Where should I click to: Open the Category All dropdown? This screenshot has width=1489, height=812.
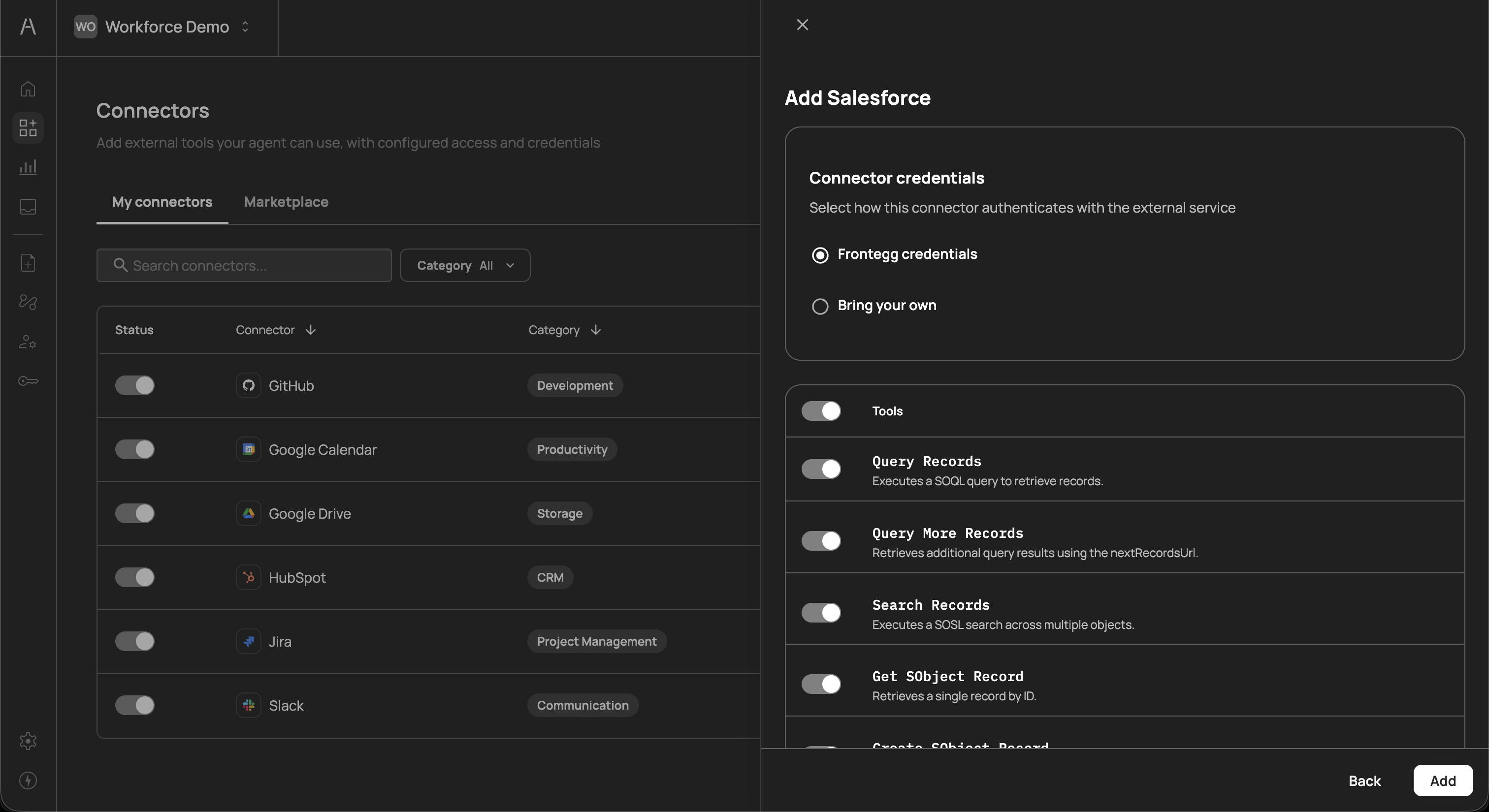click(465, 265)
